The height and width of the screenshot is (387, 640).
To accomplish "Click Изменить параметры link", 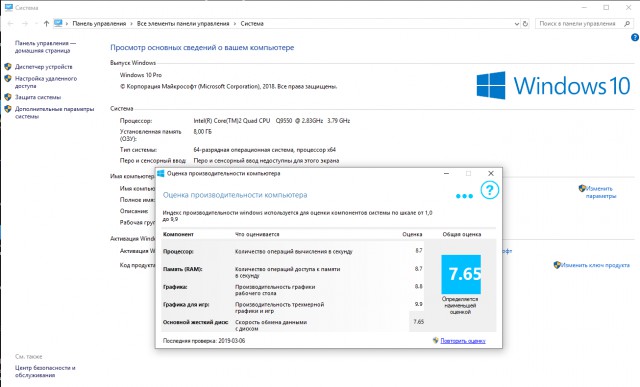I will [x=600, y=192].
